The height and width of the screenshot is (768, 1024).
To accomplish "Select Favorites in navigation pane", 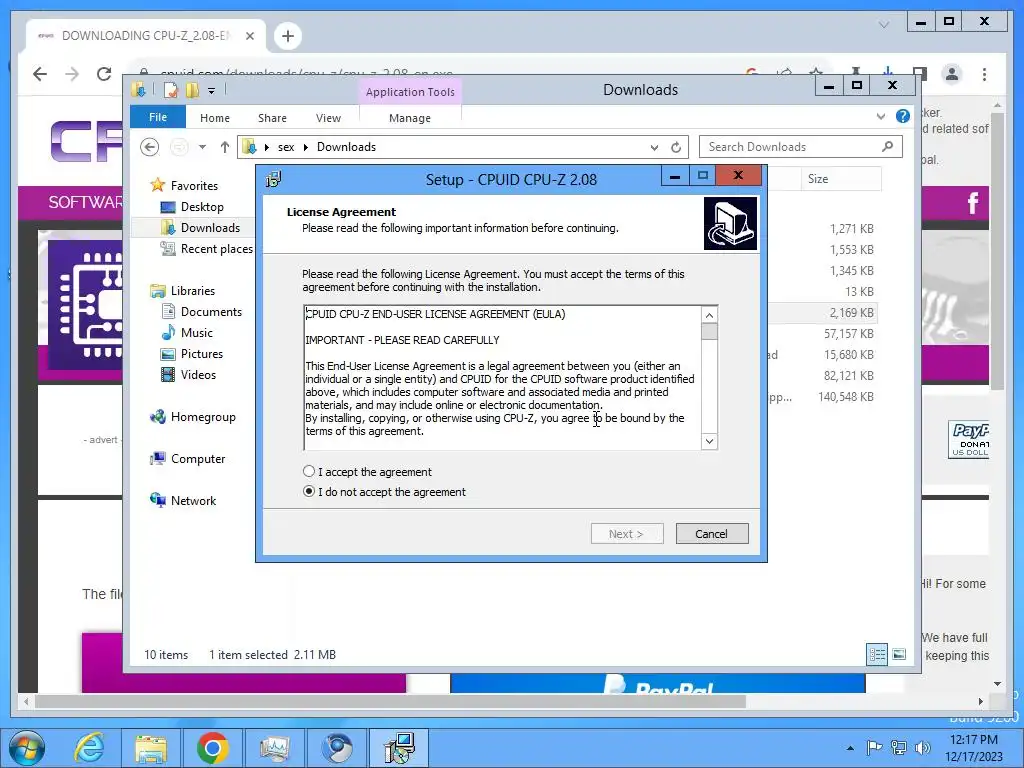I will 194,185.
